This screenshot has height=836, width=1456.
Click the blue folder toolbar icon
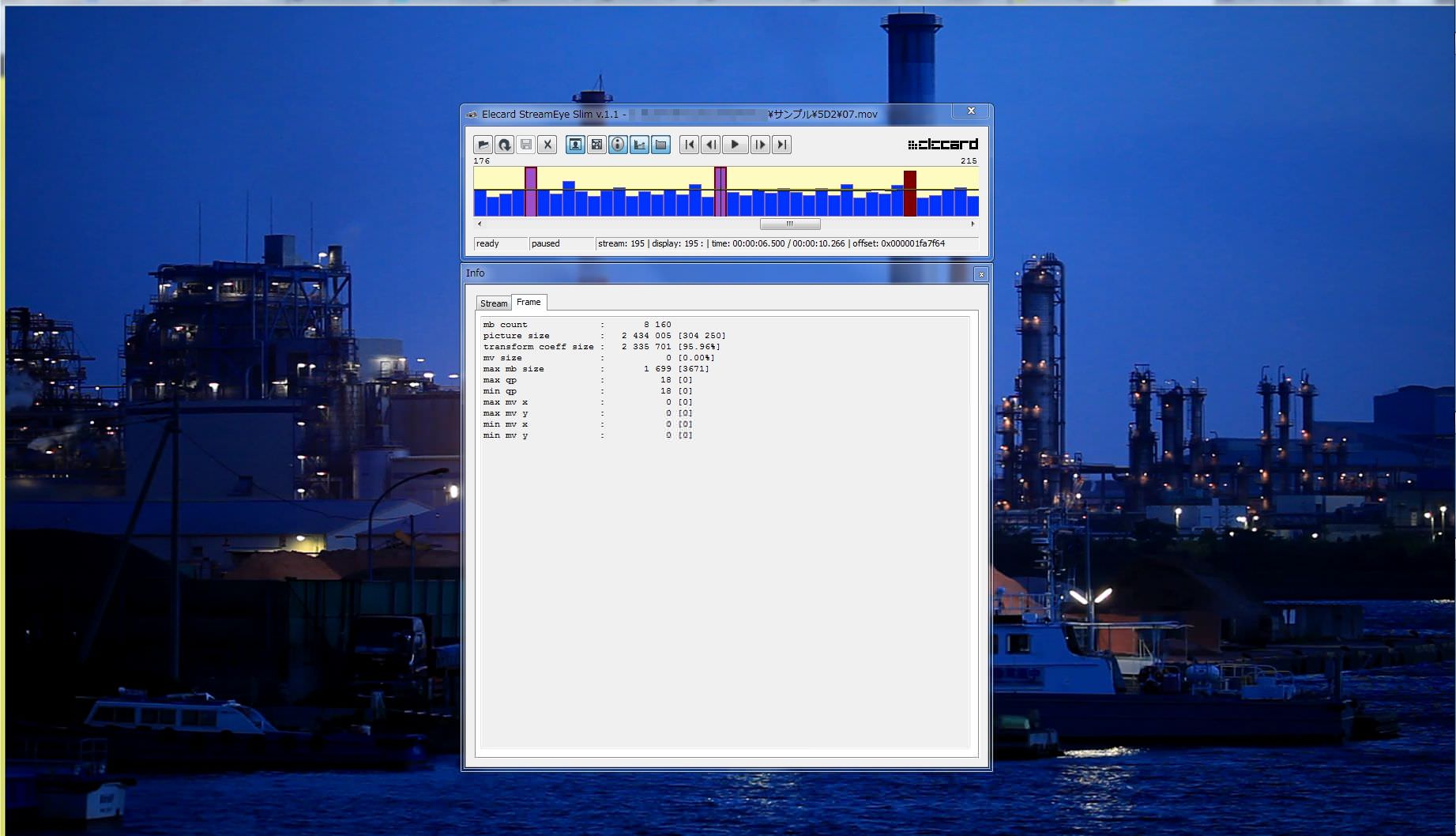tap(661, 145)
